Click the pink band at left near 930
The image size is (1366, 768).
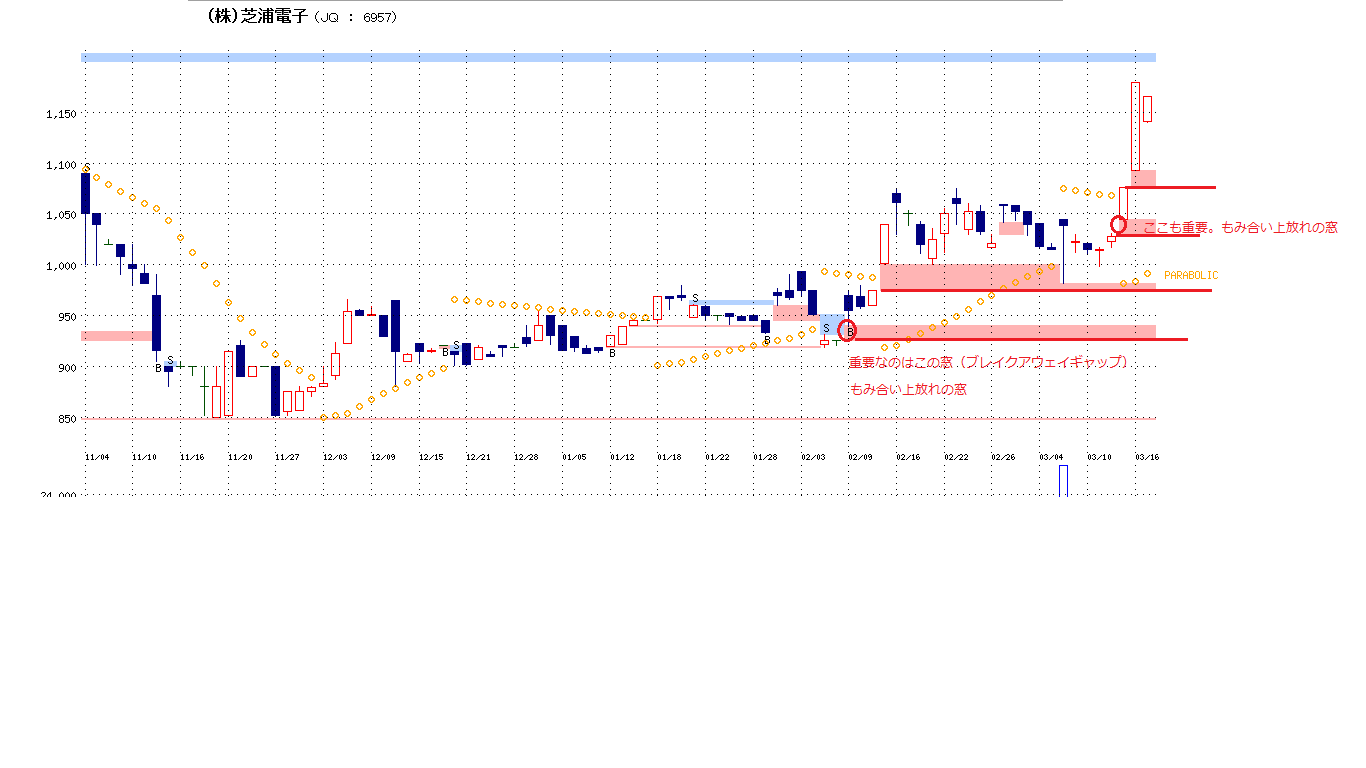(x=116, y=335)
